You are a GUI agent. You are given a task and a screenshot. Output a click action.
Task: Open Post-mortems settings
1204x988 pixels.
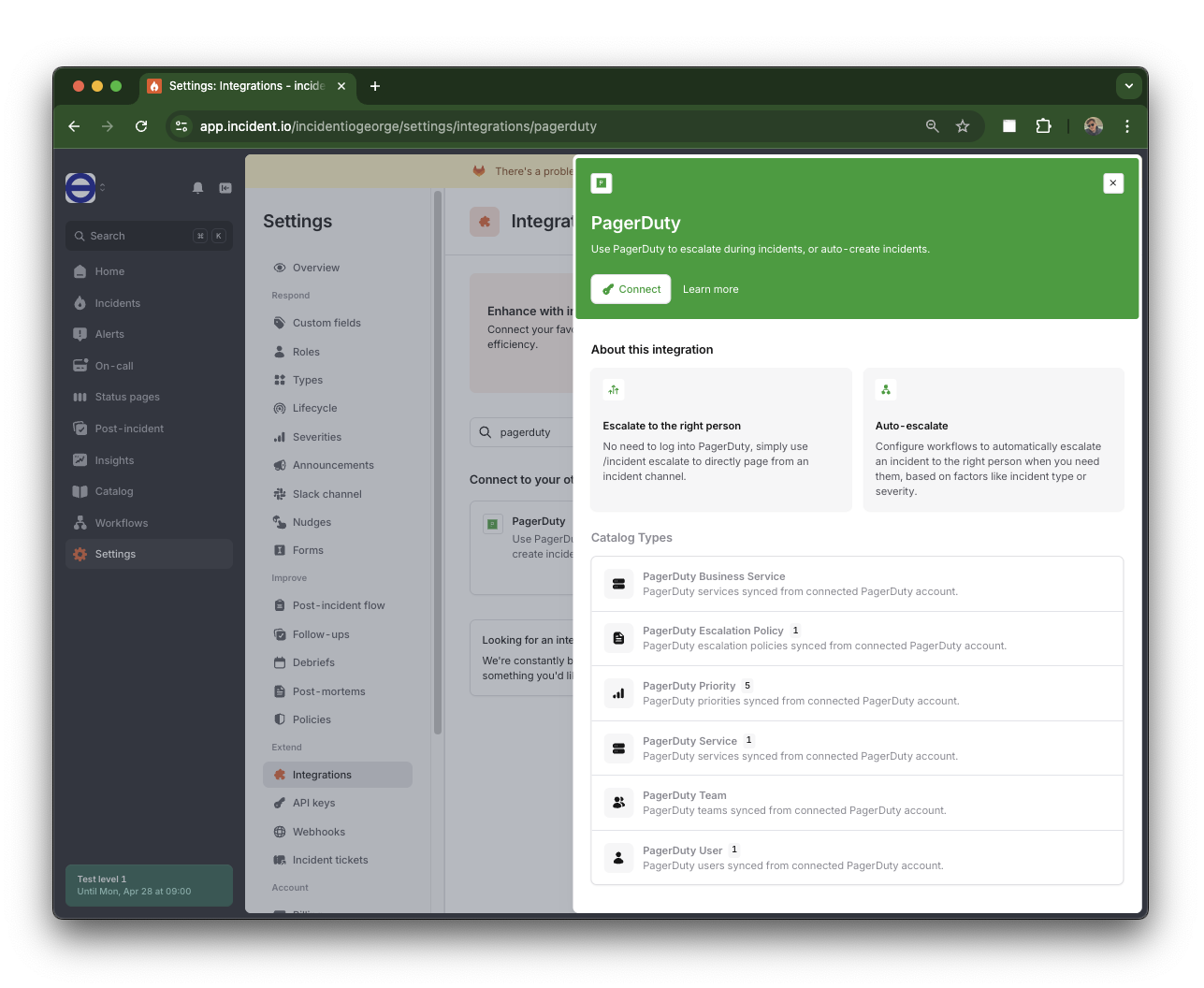pos(338,691)
